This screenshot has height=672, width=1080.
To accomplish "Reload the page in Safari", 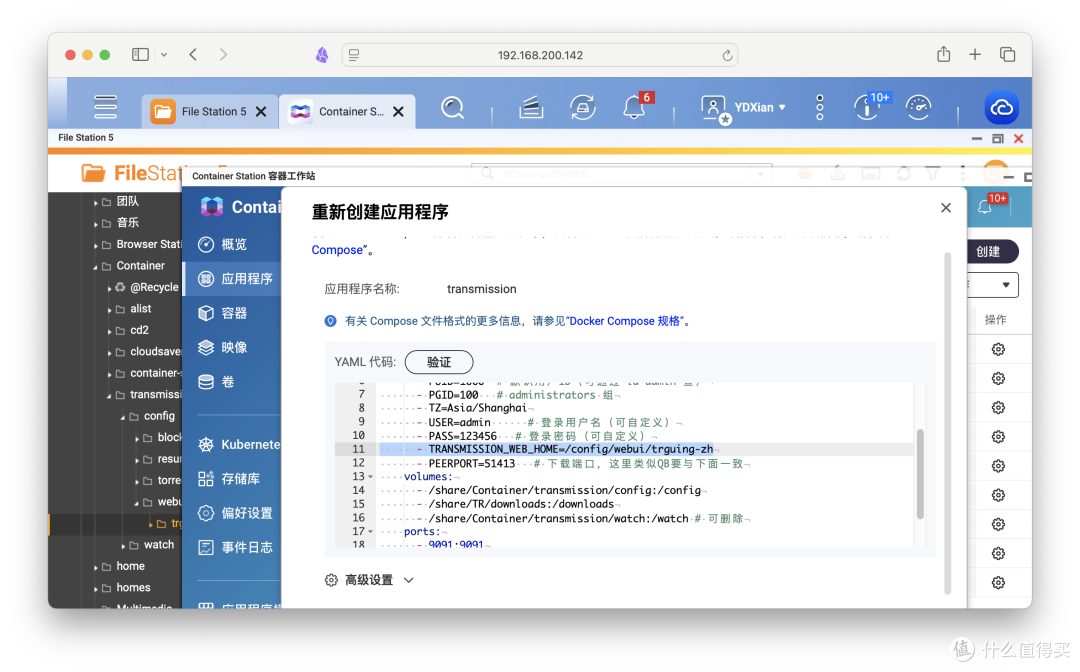I will pos(727,55).
